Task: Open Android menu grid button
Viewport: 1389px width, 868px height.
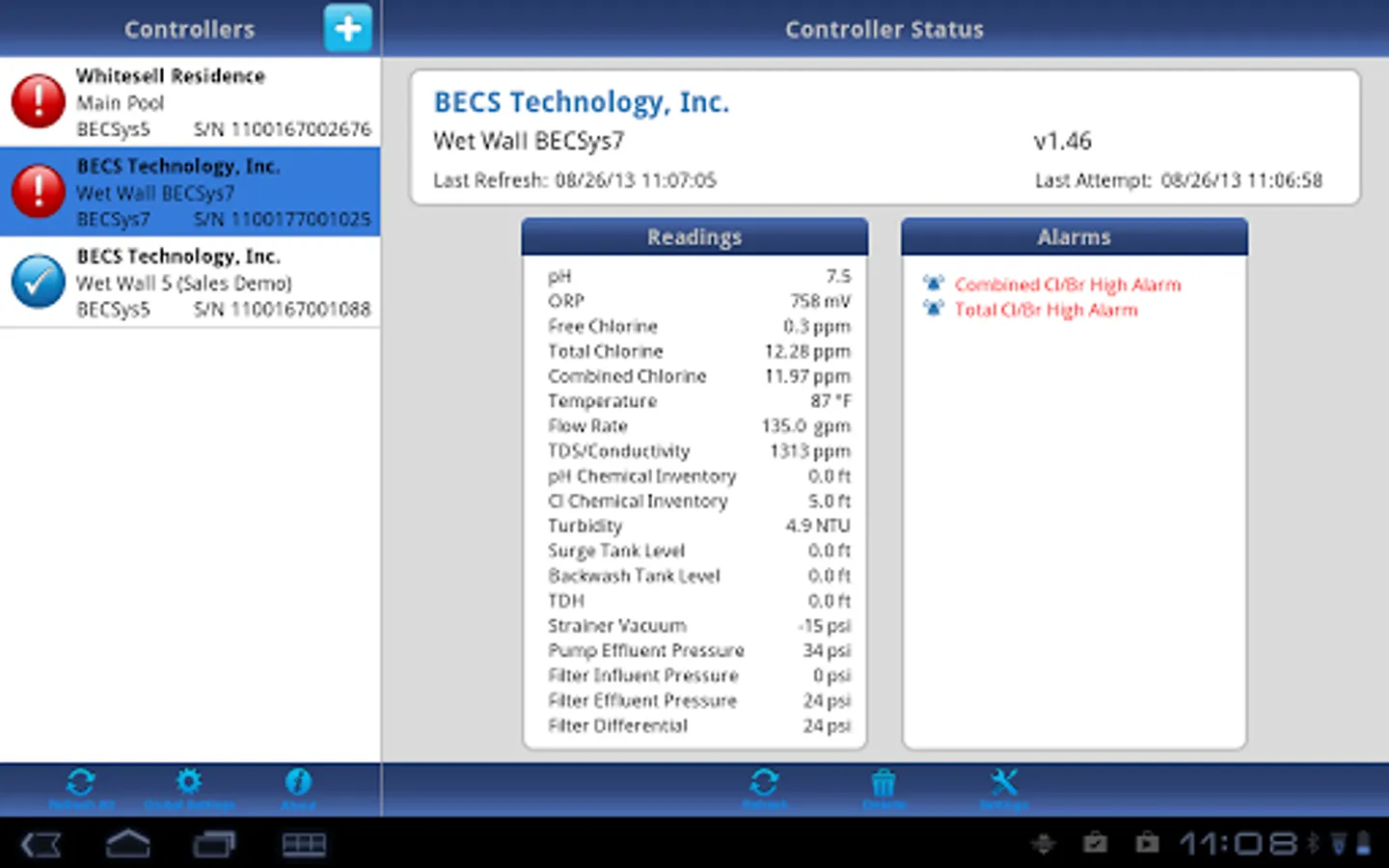Action: [x=304, y=845]
